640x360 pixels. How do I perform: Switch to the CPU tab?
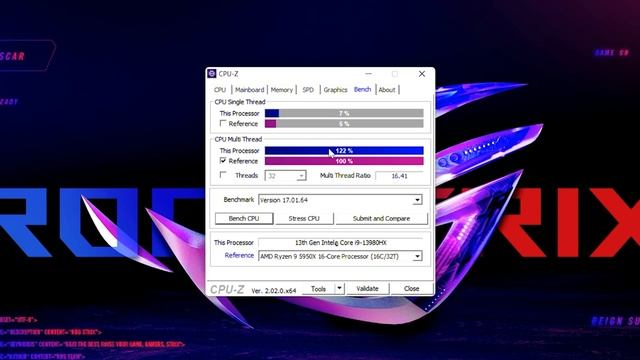(x=220, y=90)
